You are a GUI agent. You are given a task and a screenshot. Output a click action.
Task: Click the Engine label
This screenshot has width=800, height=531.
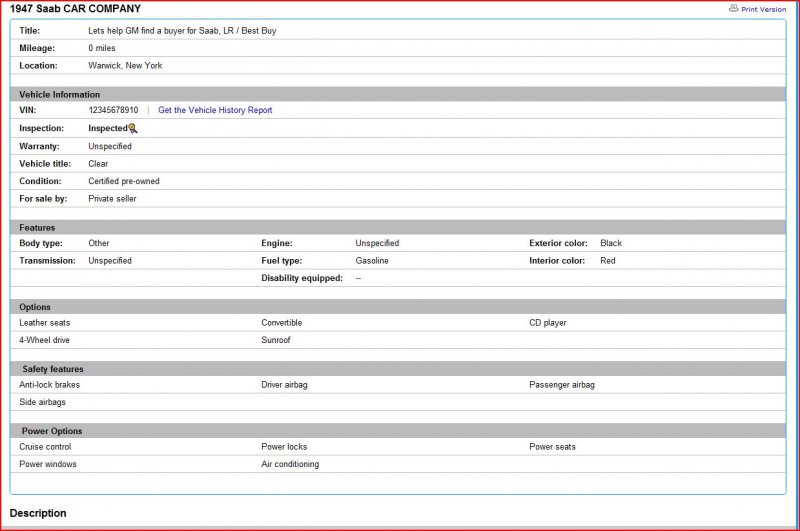point(277,243)
